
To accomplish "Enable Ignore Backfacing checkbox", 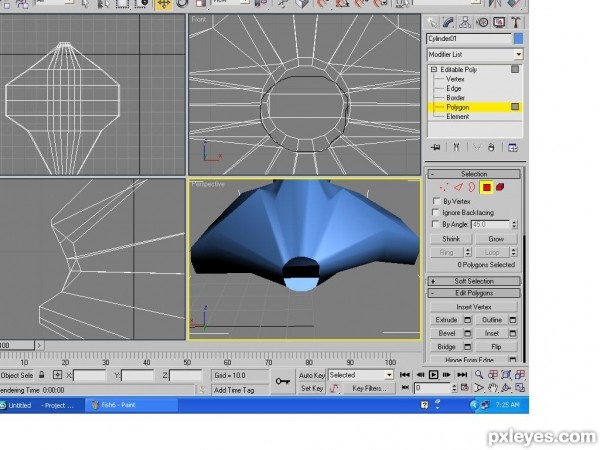I will tap(435, 212).
